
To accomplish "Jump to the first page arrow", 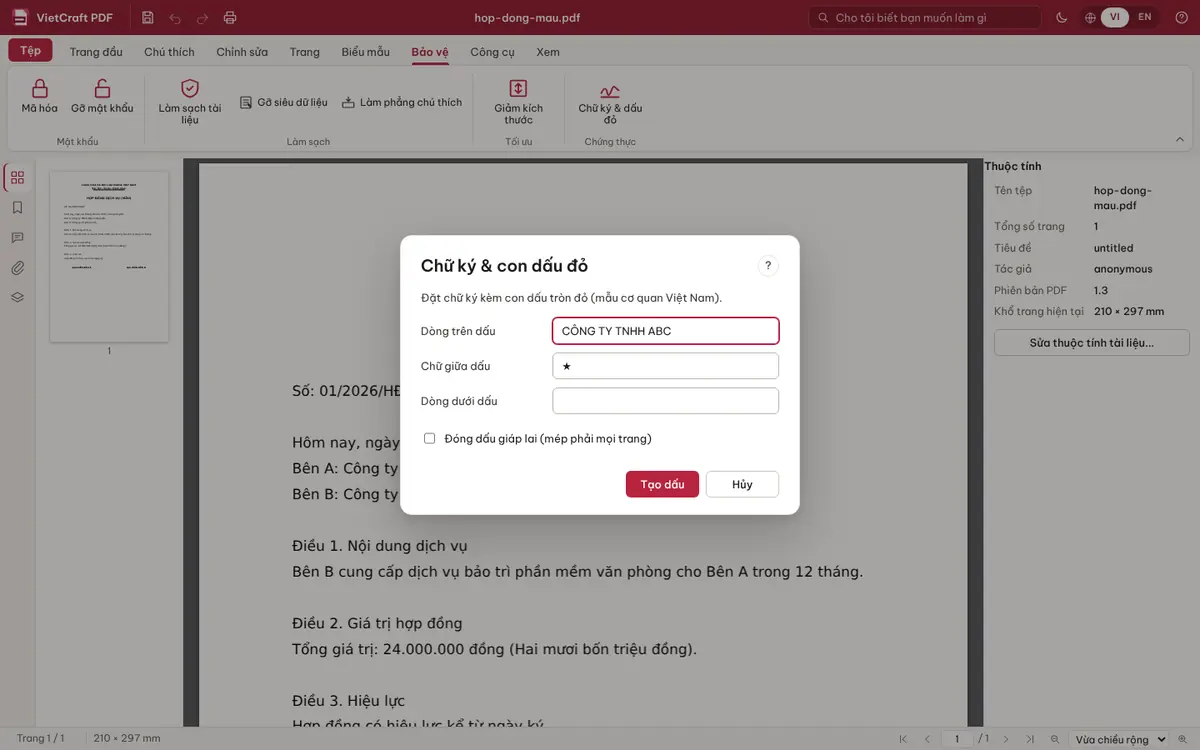I will (x=904, y=739).
